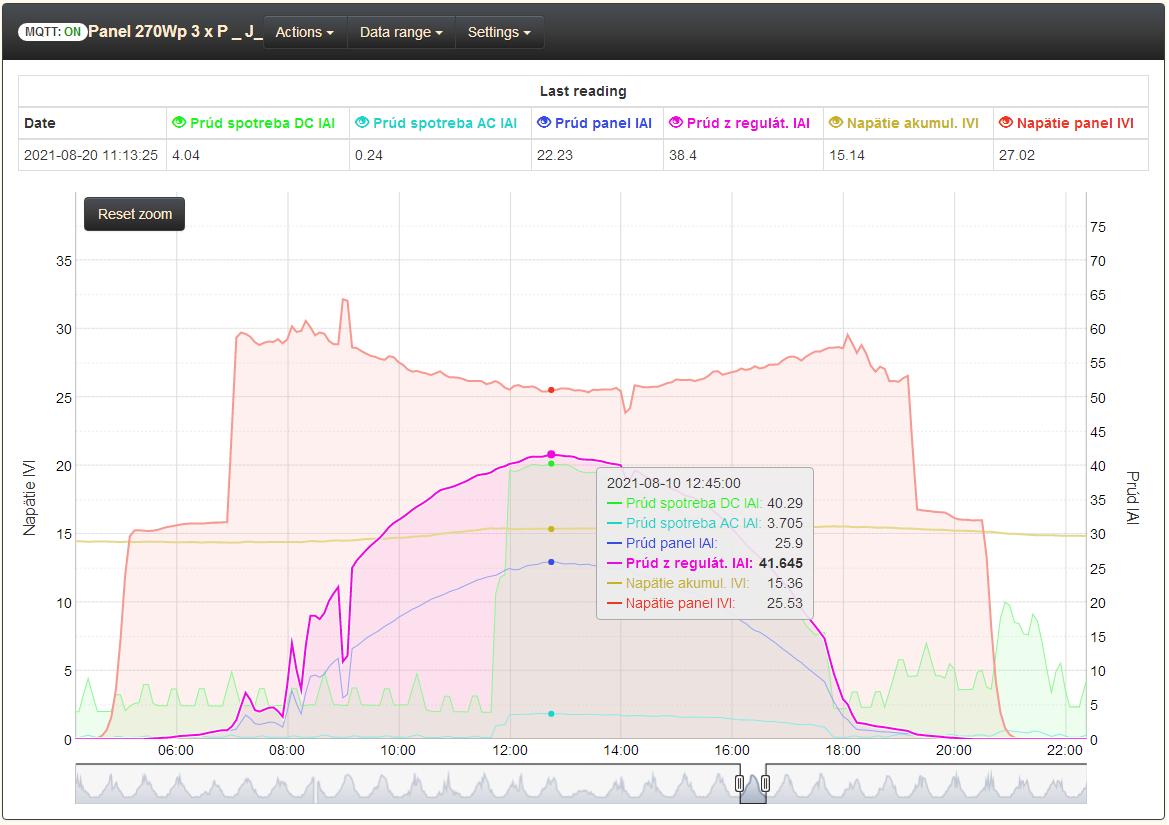Click the magenta peak point on chart

(x=551, y=454)
